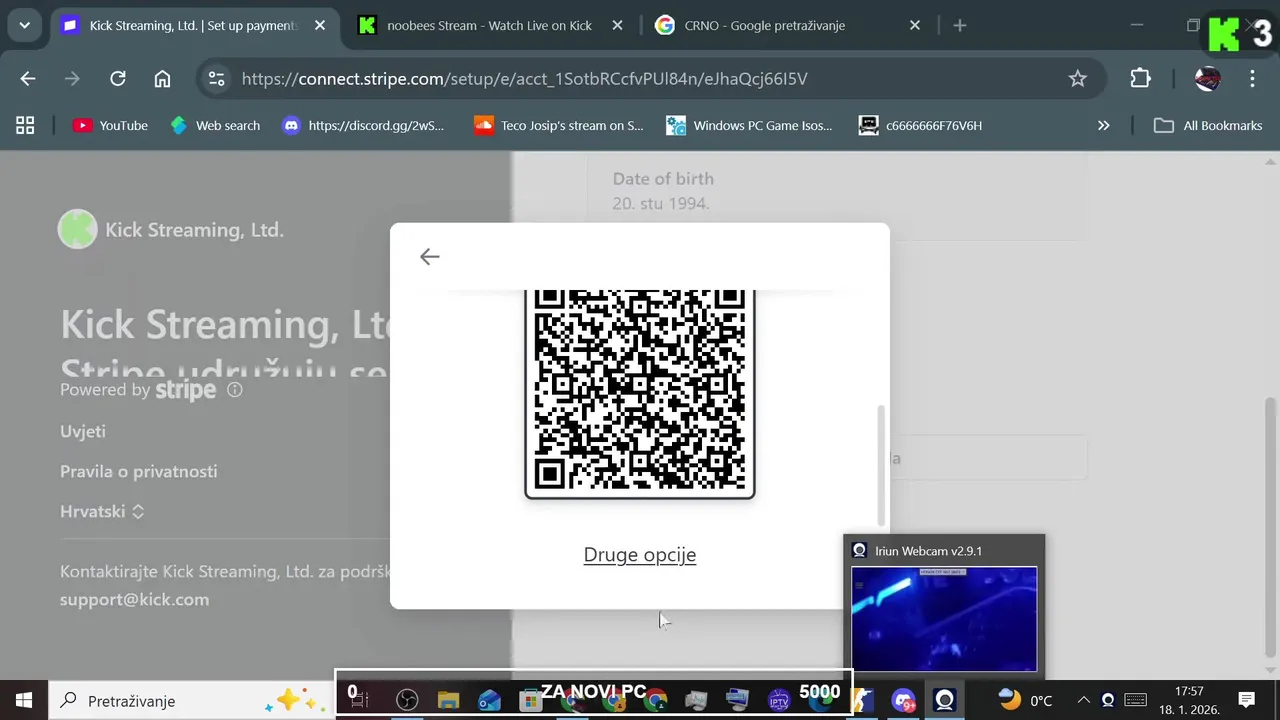1280x720 pixels.
Task: Open the Windows PC Game Isos bookmark
Action: click(750, 126)
